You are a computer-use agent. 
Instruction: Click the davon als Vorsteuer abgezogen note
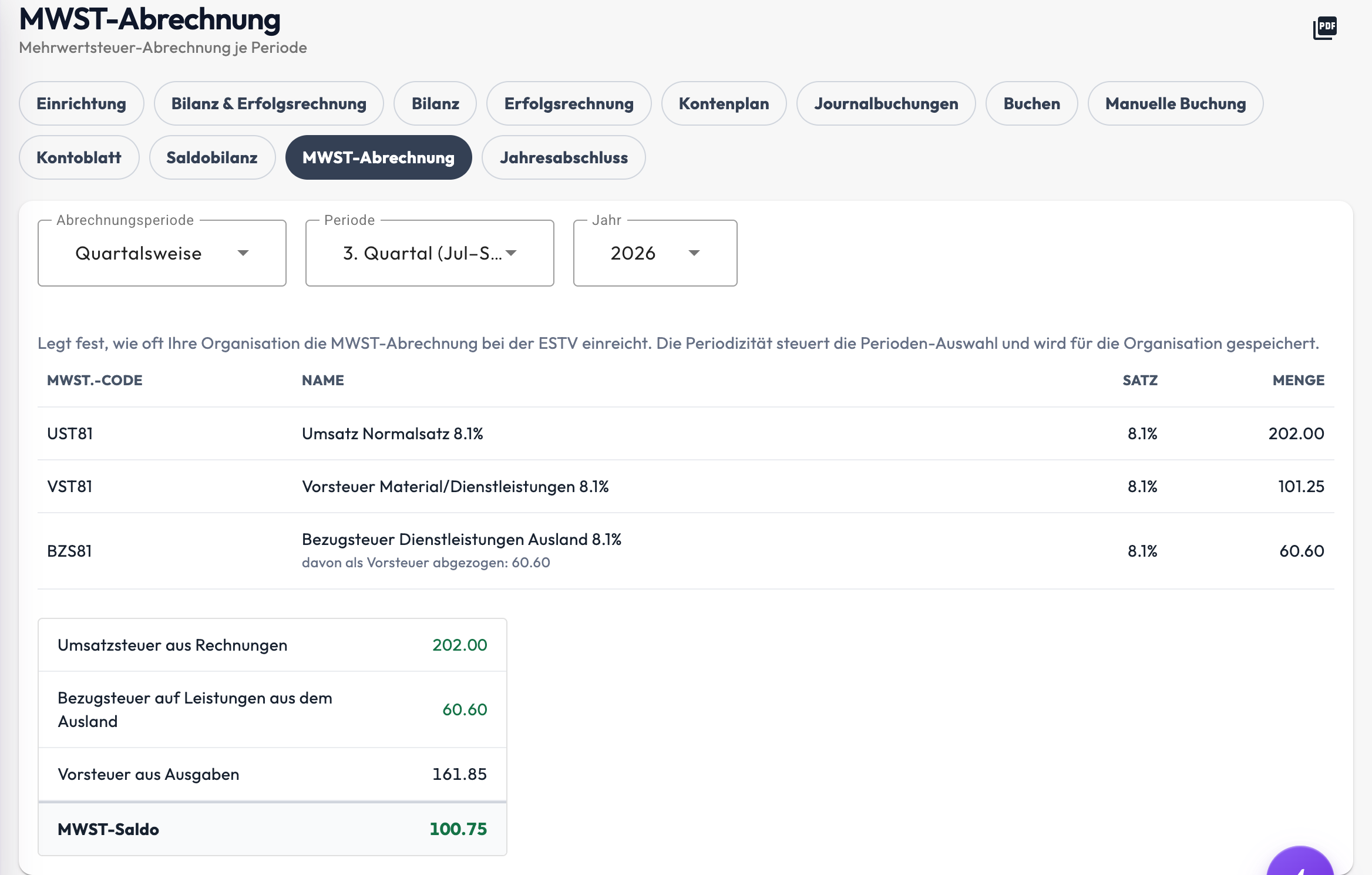(x=426, y=563)
